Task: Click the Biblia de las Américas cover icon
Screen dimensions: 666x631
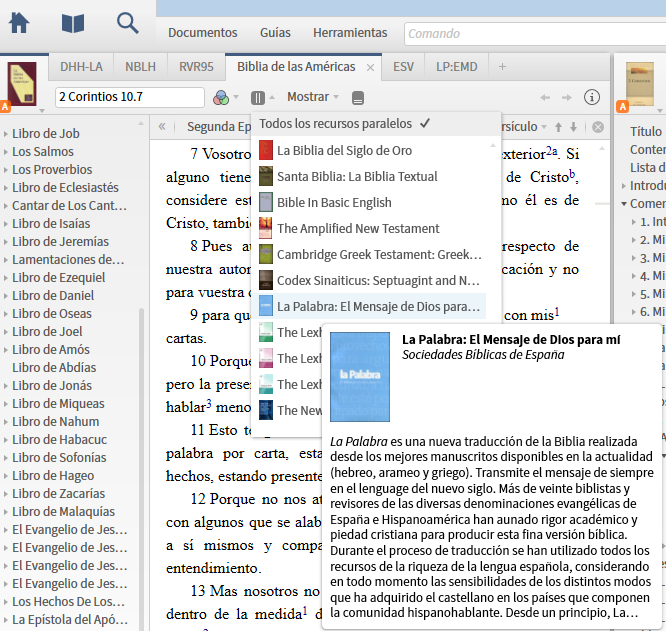Action: (22, 84)
